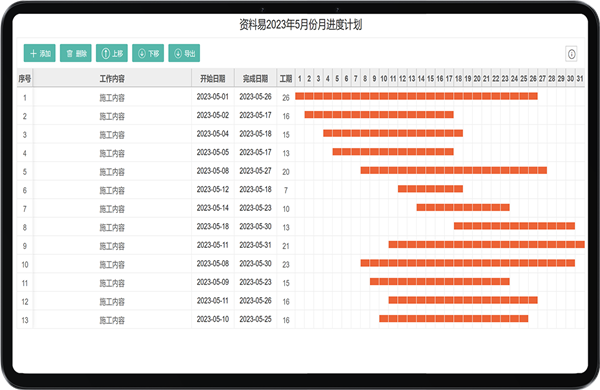This screenshot has height=390, width=600.
Task: Click the 上移 (move up) button
Action: [x=112, y=53]
